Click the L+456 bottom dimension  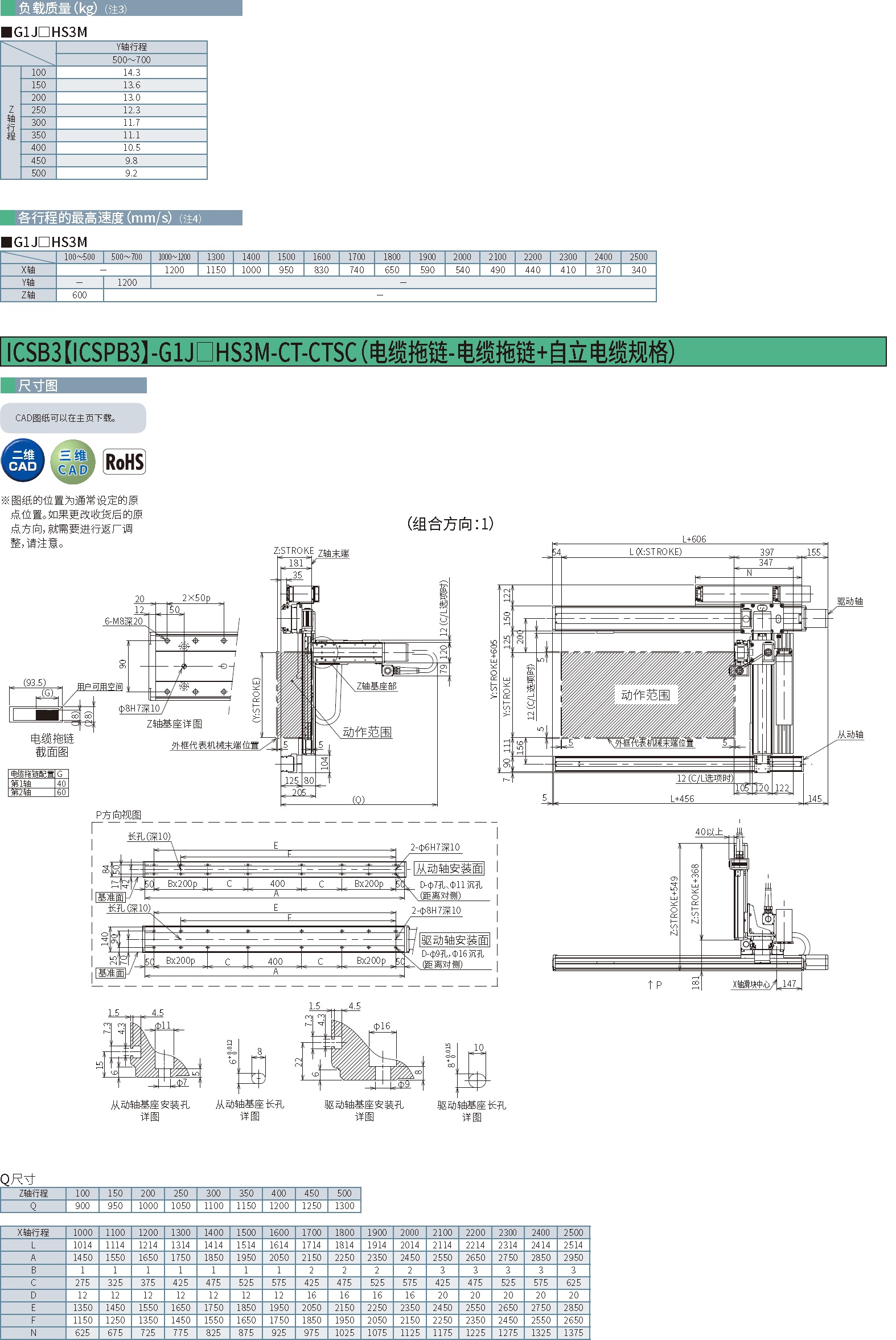(683, 798)
